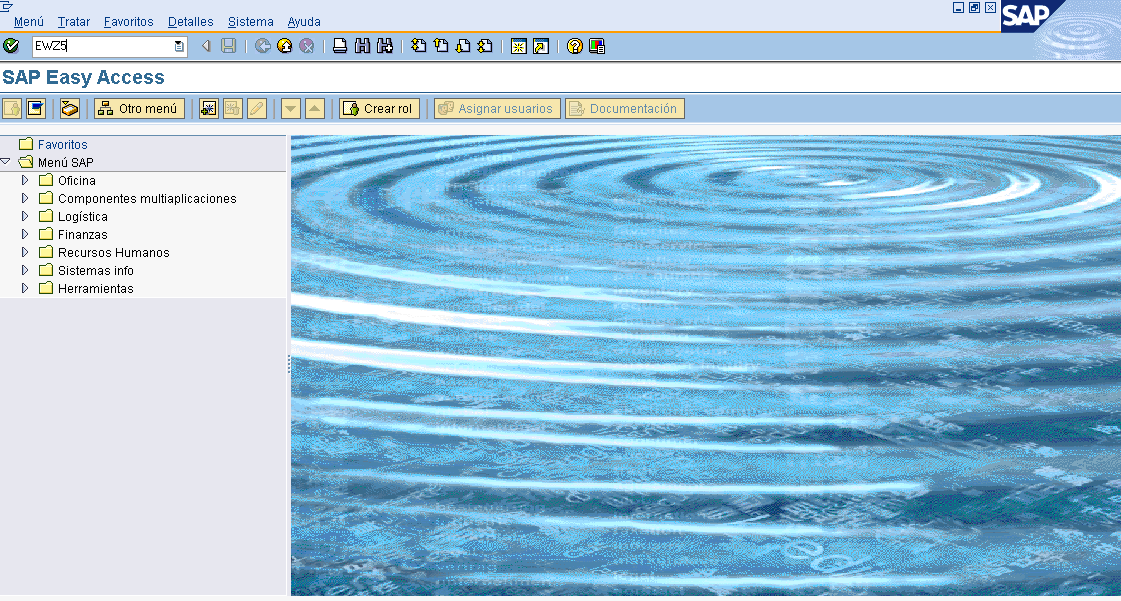
Task: Open the Sistema menu
Action: pyautogui.click(x=250, y=22)
